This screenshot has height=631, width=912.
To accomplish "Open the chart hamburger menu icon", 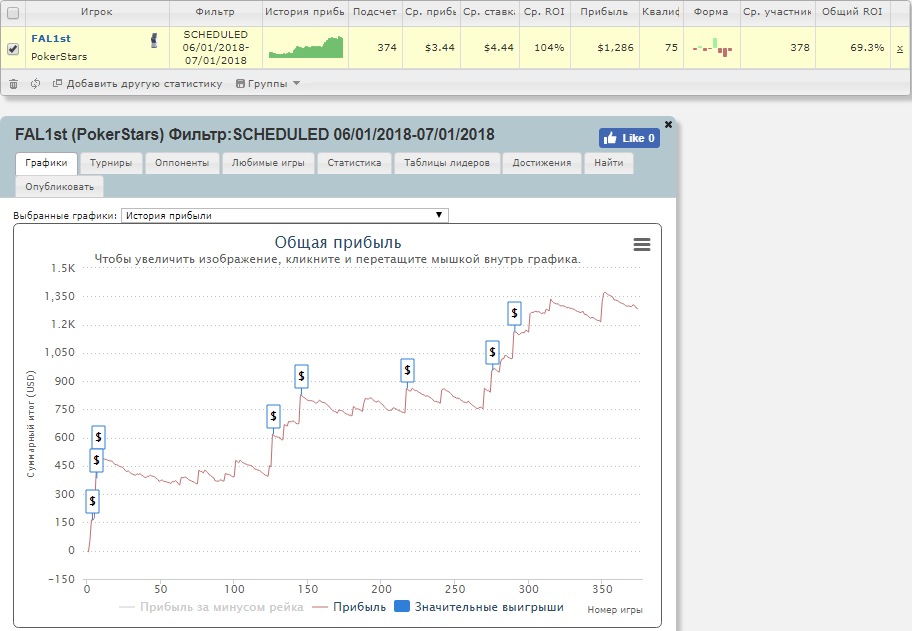I will 642,244.
